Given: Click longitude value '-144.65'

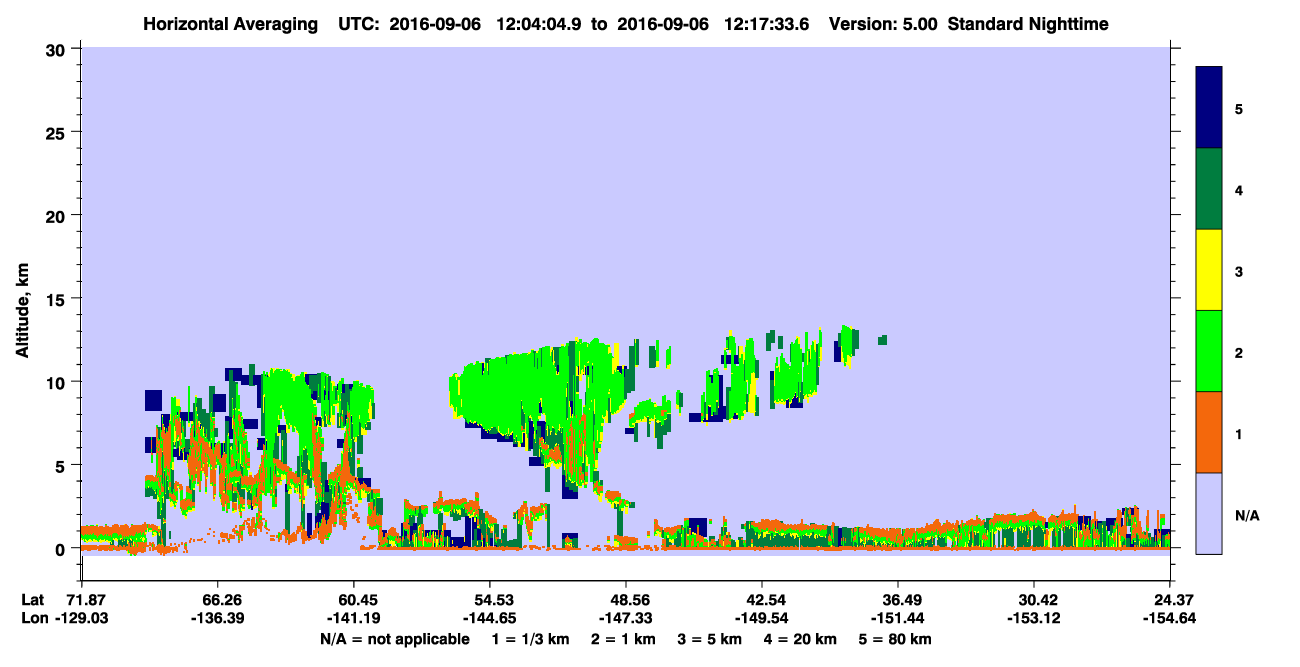Looking at the screenshot, I should coord(489,618).
